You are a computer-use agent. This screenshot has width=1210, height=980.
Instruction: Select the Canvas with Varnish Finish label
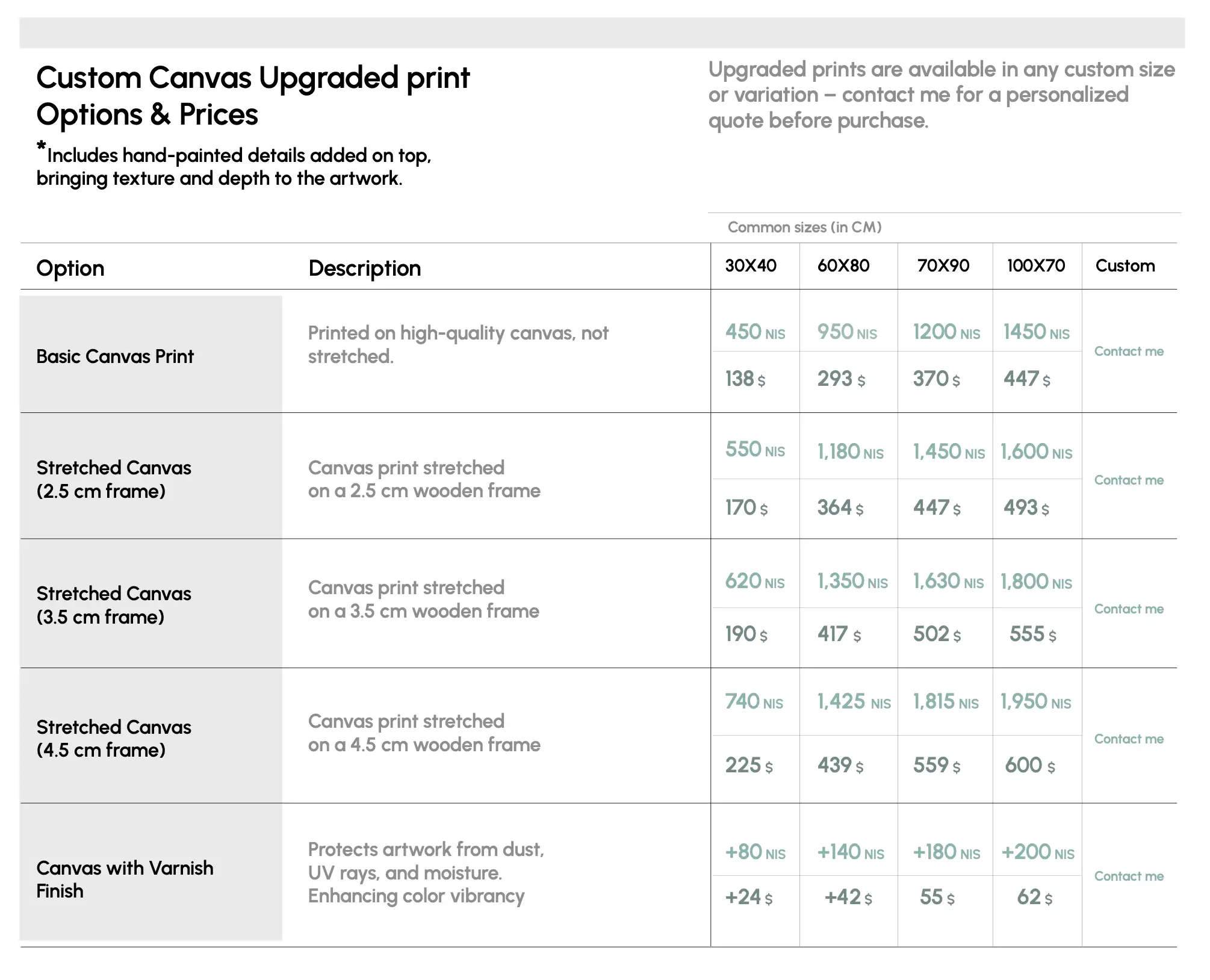125,879
